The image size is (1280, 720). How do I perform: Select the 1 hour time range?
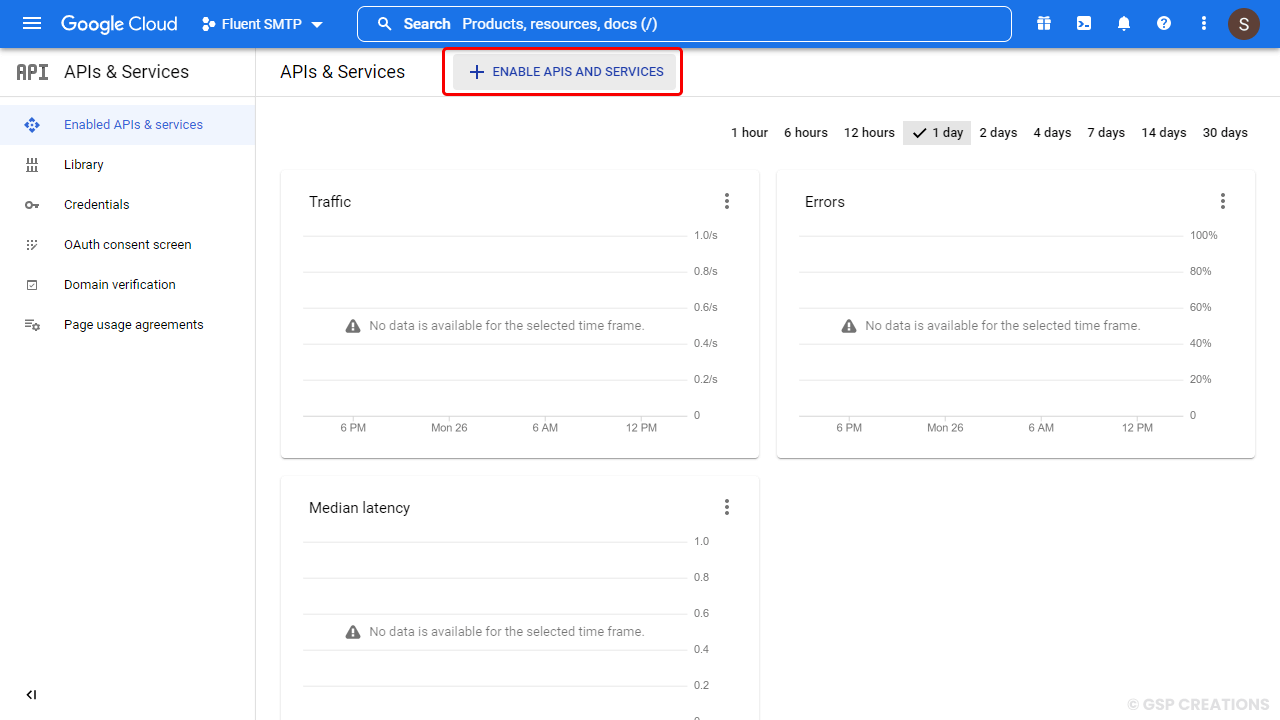point(749,132)
